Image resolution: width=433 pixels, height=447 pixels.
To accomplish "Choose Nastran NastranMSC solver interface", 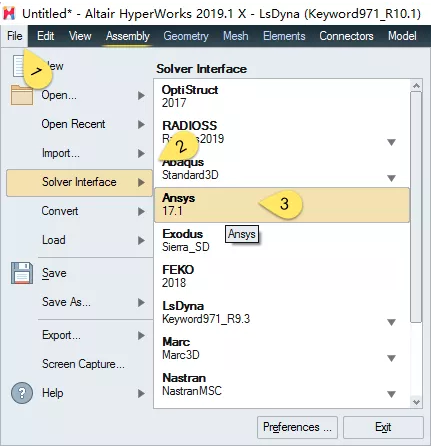I will coord(282,384).
